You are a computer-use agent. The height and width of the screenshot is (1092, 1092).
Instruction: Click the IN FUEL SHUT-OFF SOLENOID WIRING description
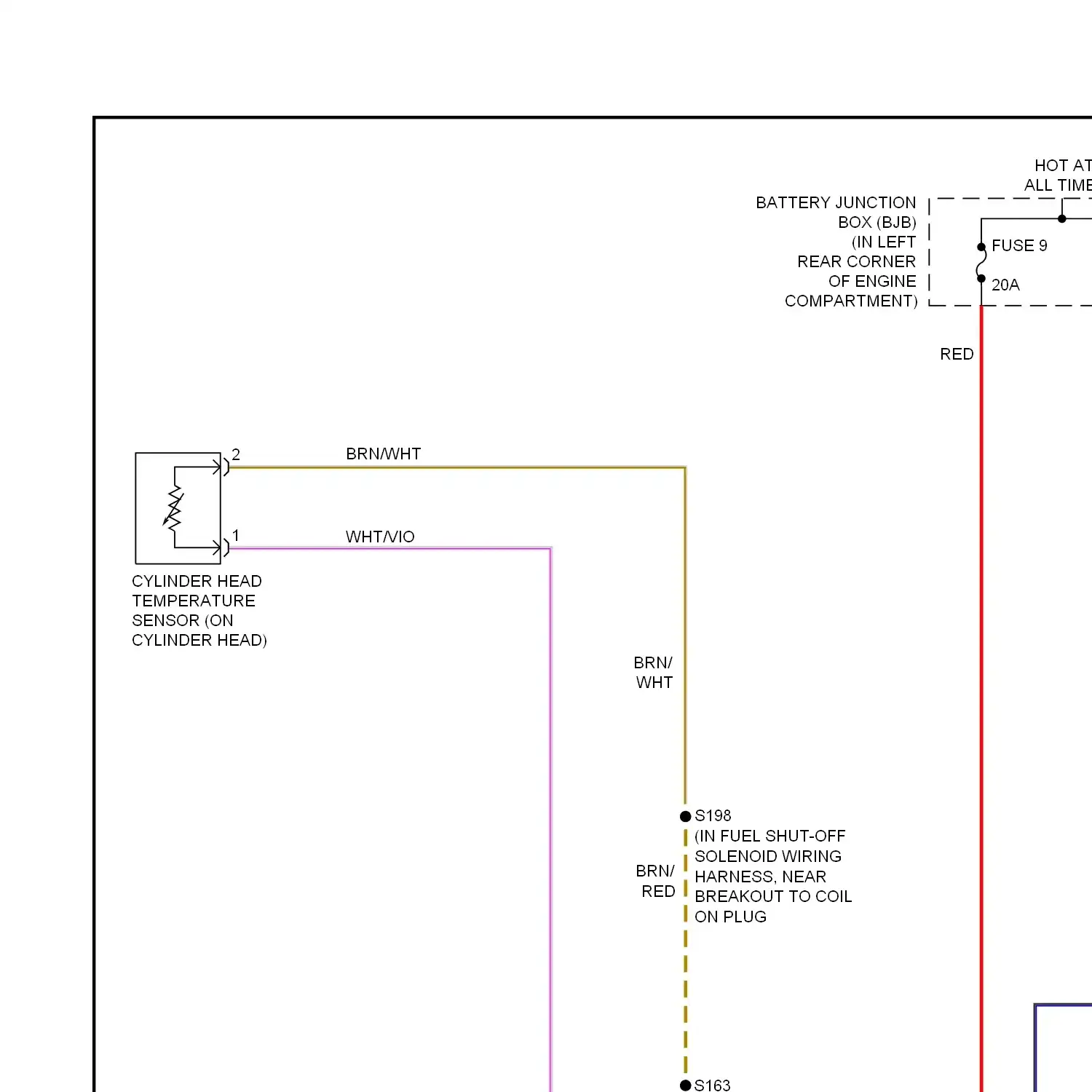[773, 877]
